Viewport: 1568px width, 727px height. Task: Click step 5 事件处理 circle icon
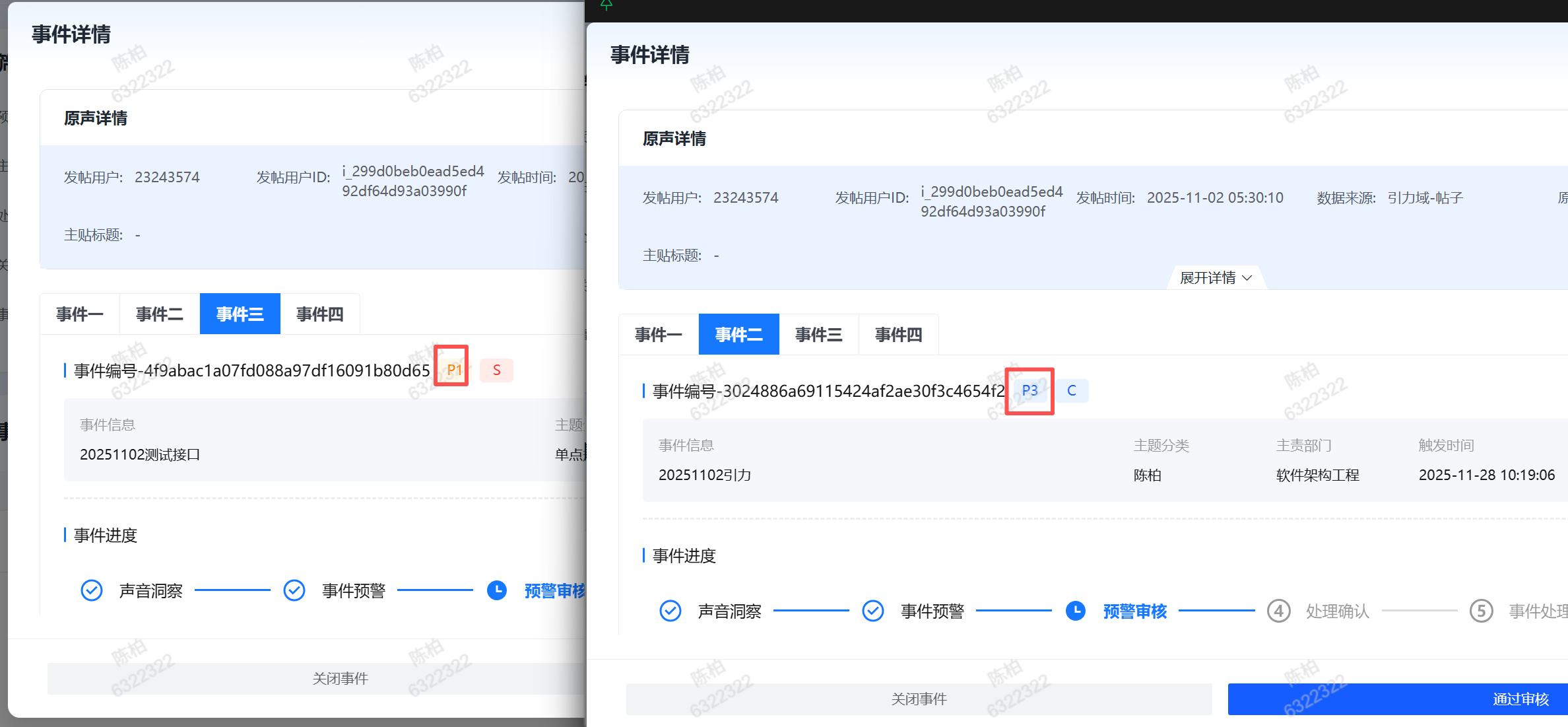pyautogui.click(x=1481, y=611)
